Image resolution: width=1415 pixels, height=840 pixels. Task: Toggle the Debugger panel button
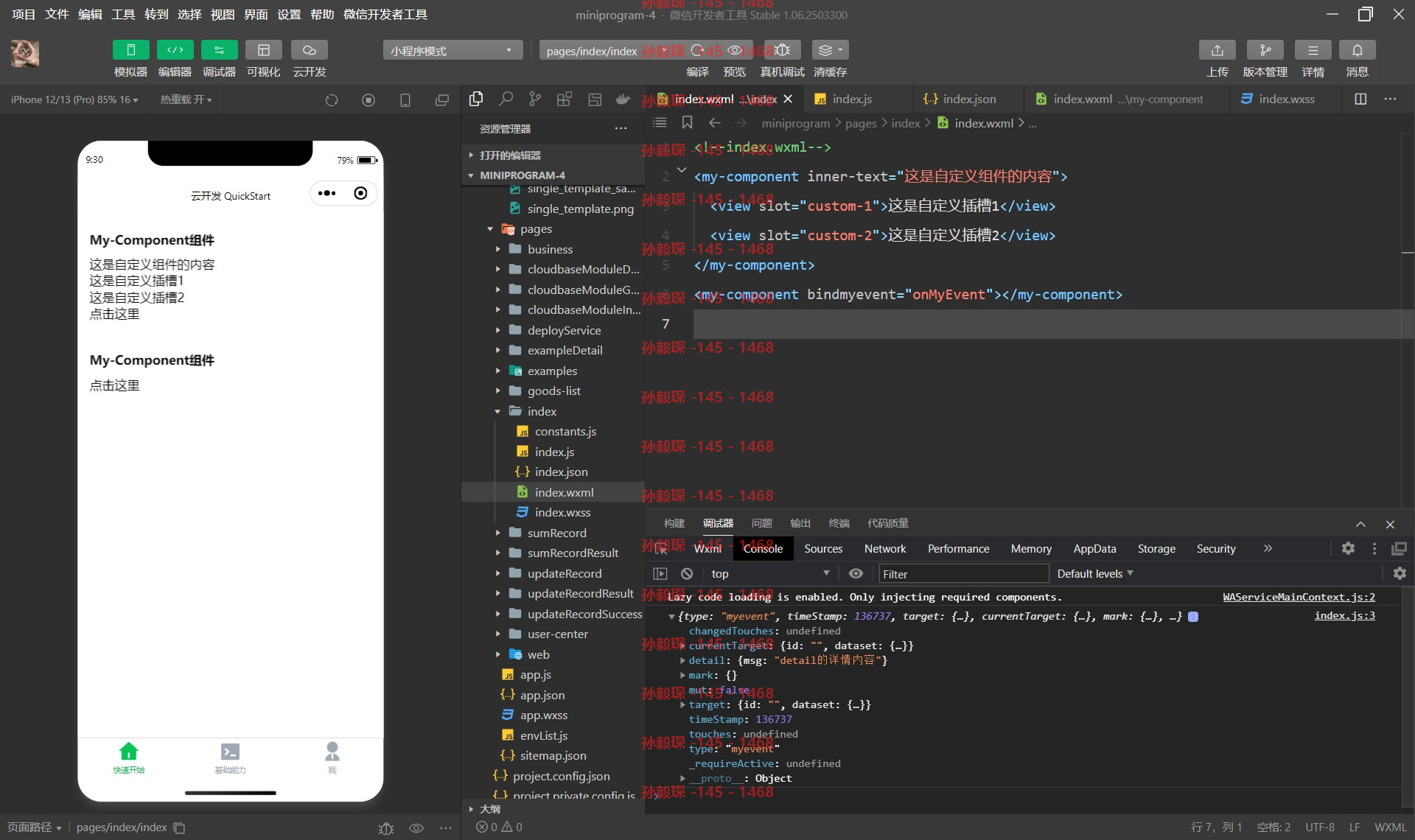[219, 50]
